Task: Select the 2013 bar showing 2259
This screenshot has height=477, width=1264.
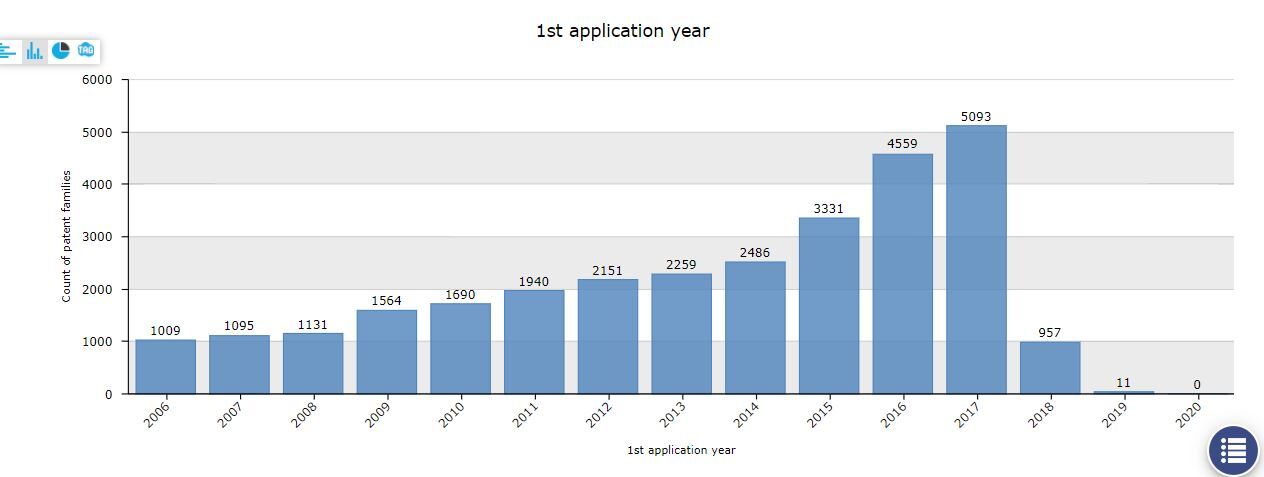Action: (x=681, y=333)
